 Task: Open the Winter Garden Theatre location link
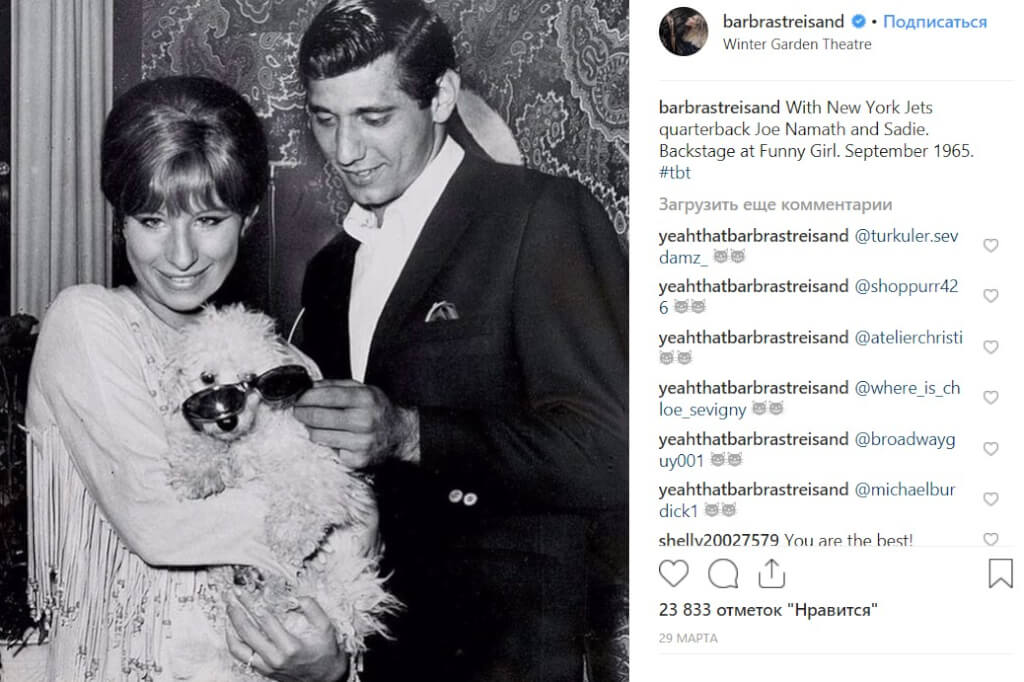[797, 44]
